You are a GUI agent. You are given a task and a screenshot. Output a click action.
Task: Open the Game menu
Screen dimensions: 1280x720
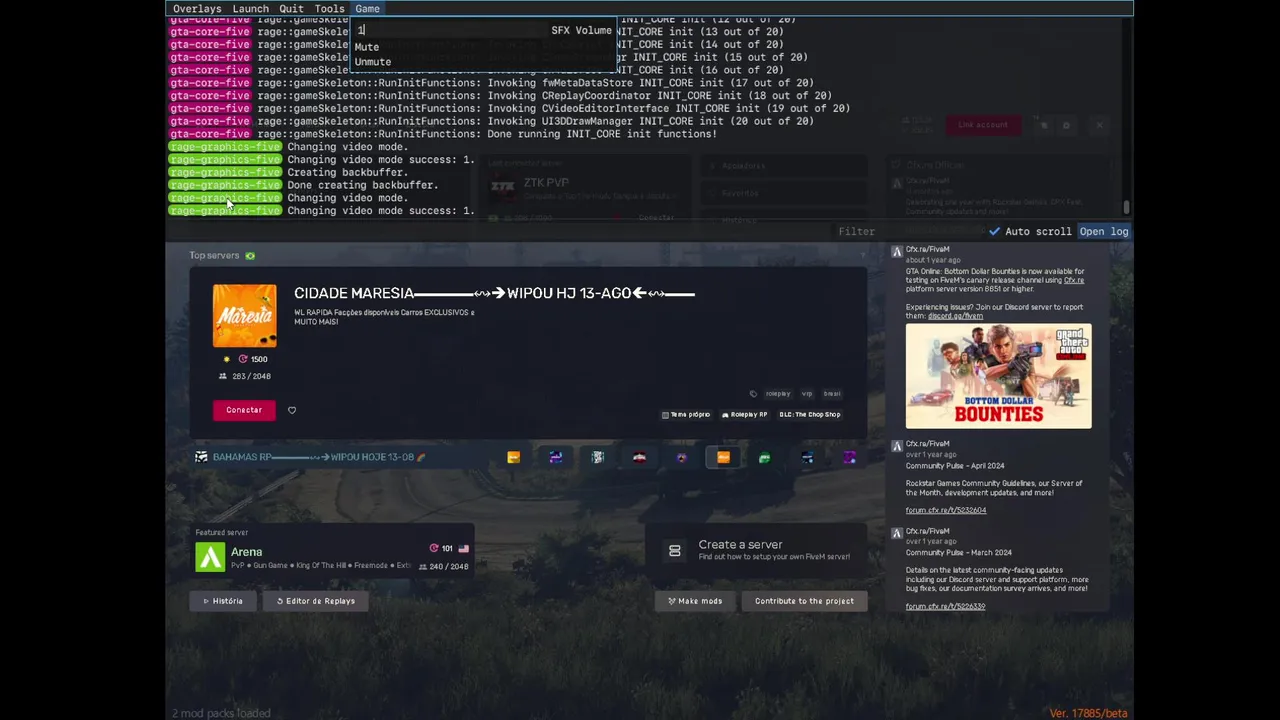pos(367,9)
